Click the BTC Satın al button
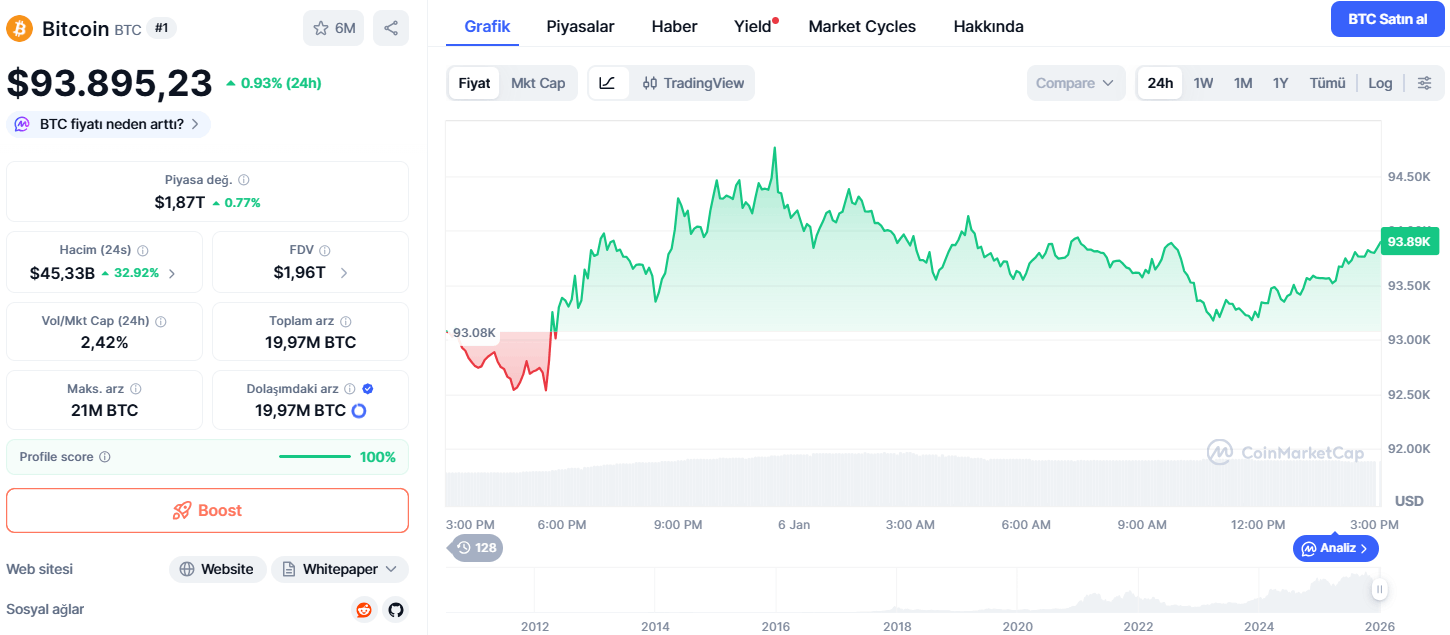1450x635 pixels. 1387,19
